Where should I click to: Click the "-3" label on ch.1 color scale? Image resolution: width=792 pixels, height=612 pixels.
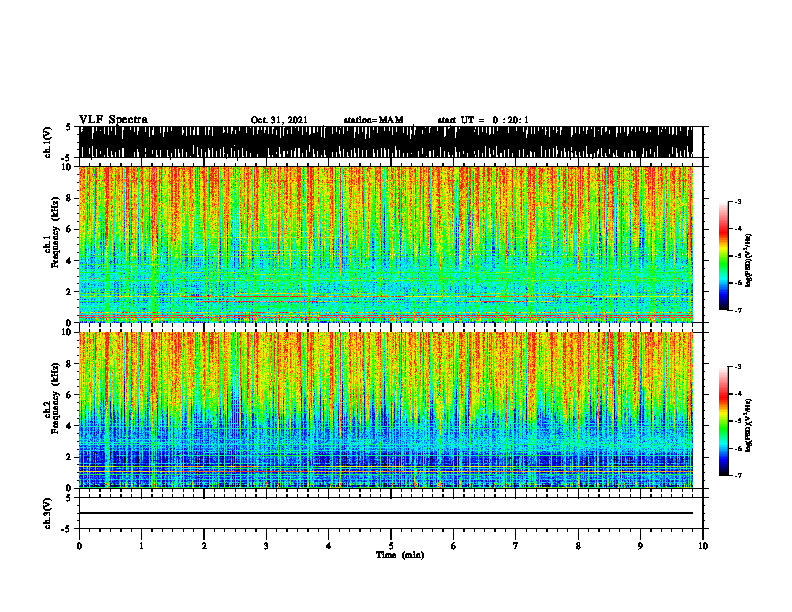pos(737,202)
